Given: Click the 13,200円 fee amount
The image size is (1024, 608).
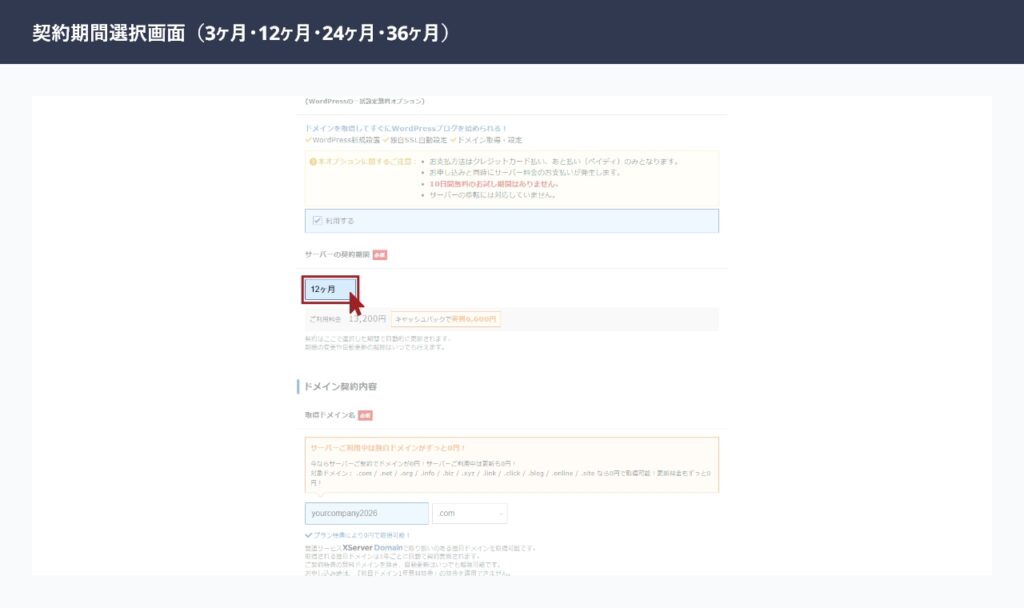Looking at the screenshot, I should (x=366, y=319).
